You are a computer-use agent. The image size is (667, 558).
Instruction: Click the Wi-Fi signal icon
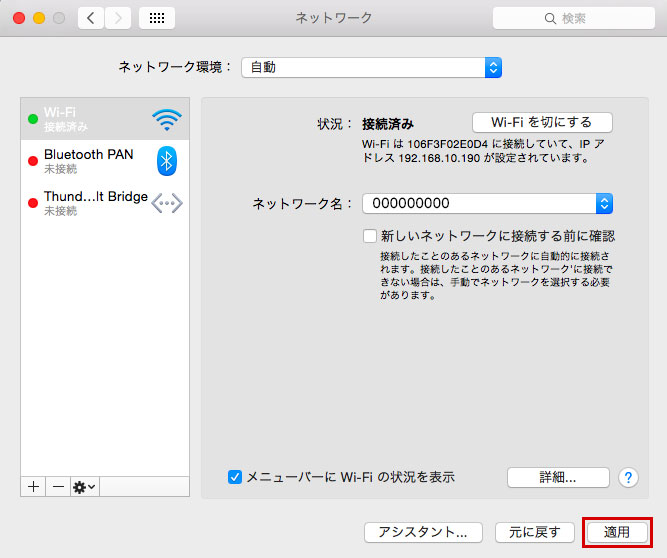pyautogui.click(x=167, y=120)
